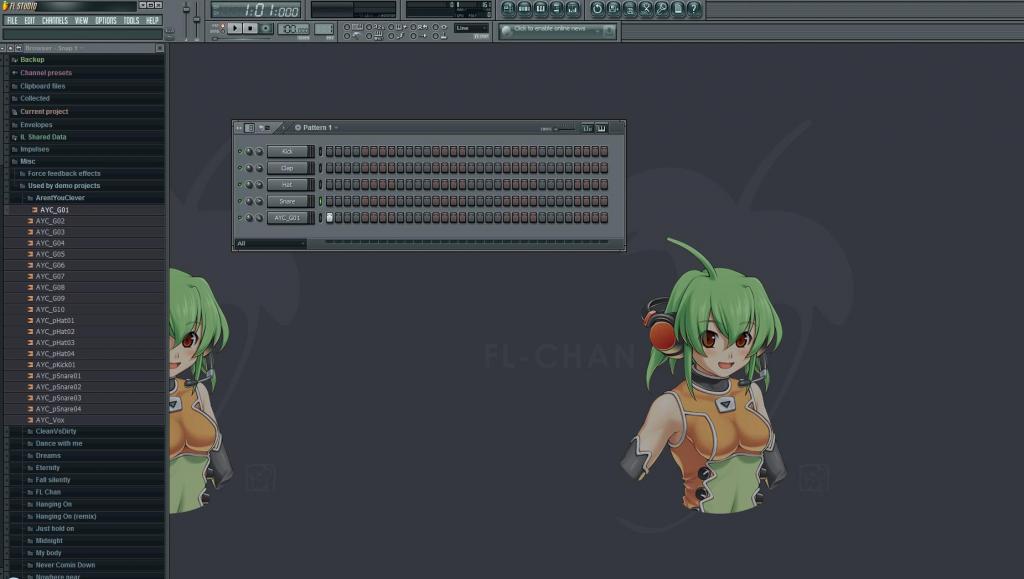
Task: Open the Line snap dropdown
Action: point(472,28)
